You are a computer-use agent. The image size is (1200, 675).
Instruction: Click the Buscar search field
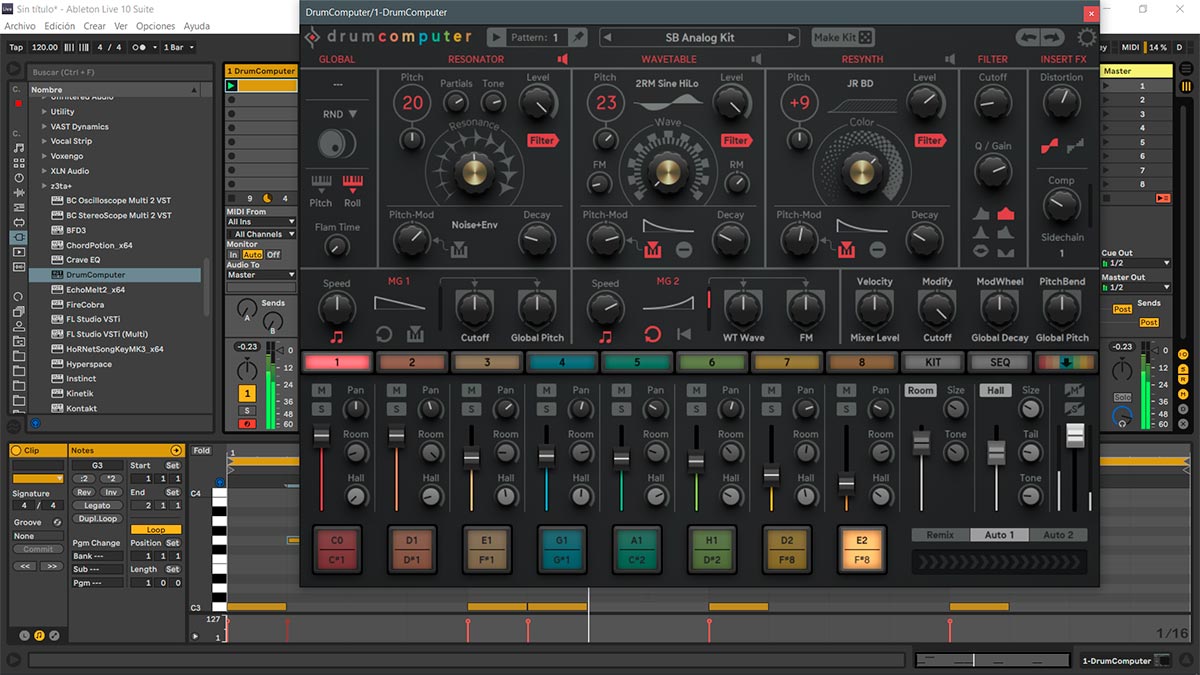coord(118,72)
